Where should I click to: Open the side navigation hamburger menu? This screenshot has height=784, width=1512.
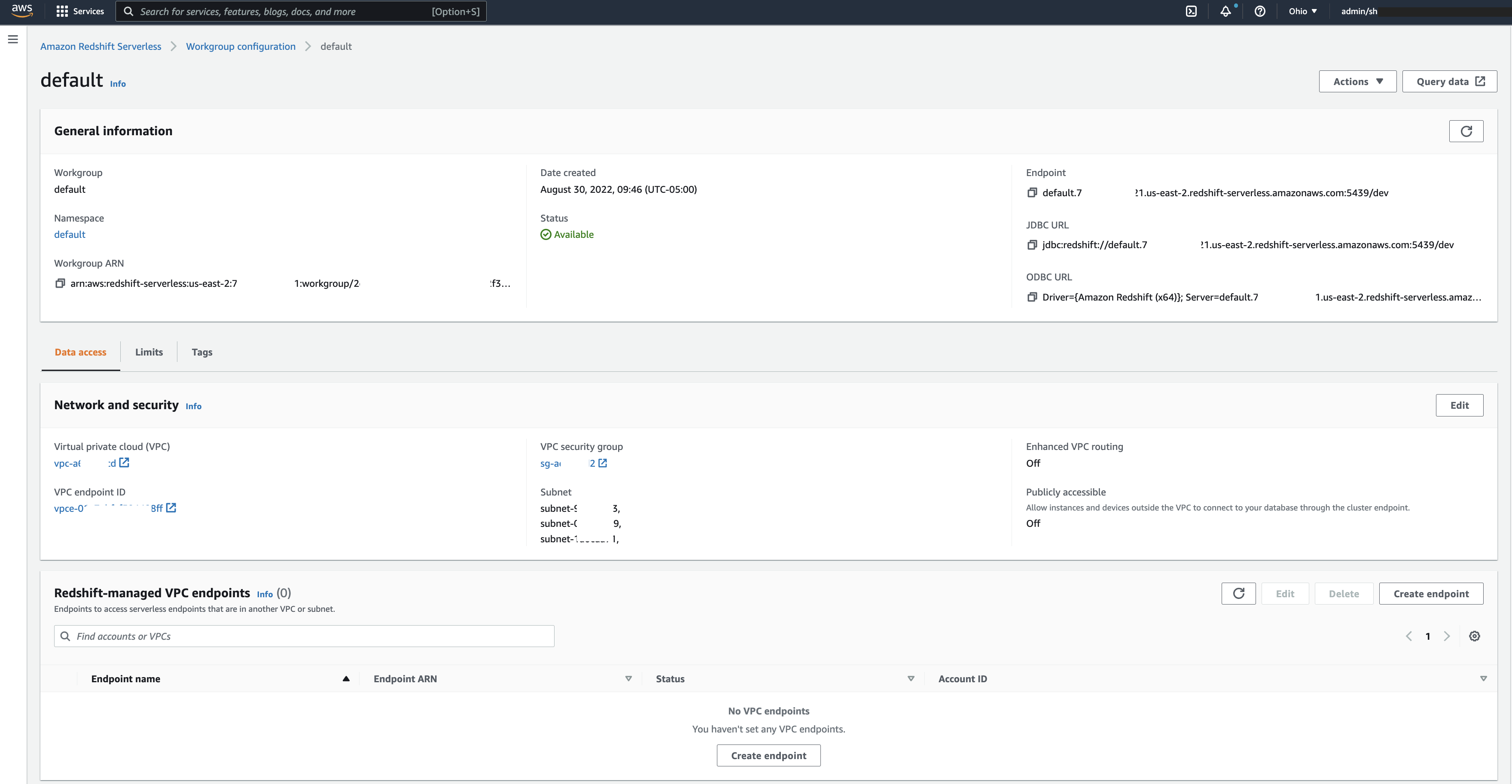pyautogui.click(x=13, y=40)
